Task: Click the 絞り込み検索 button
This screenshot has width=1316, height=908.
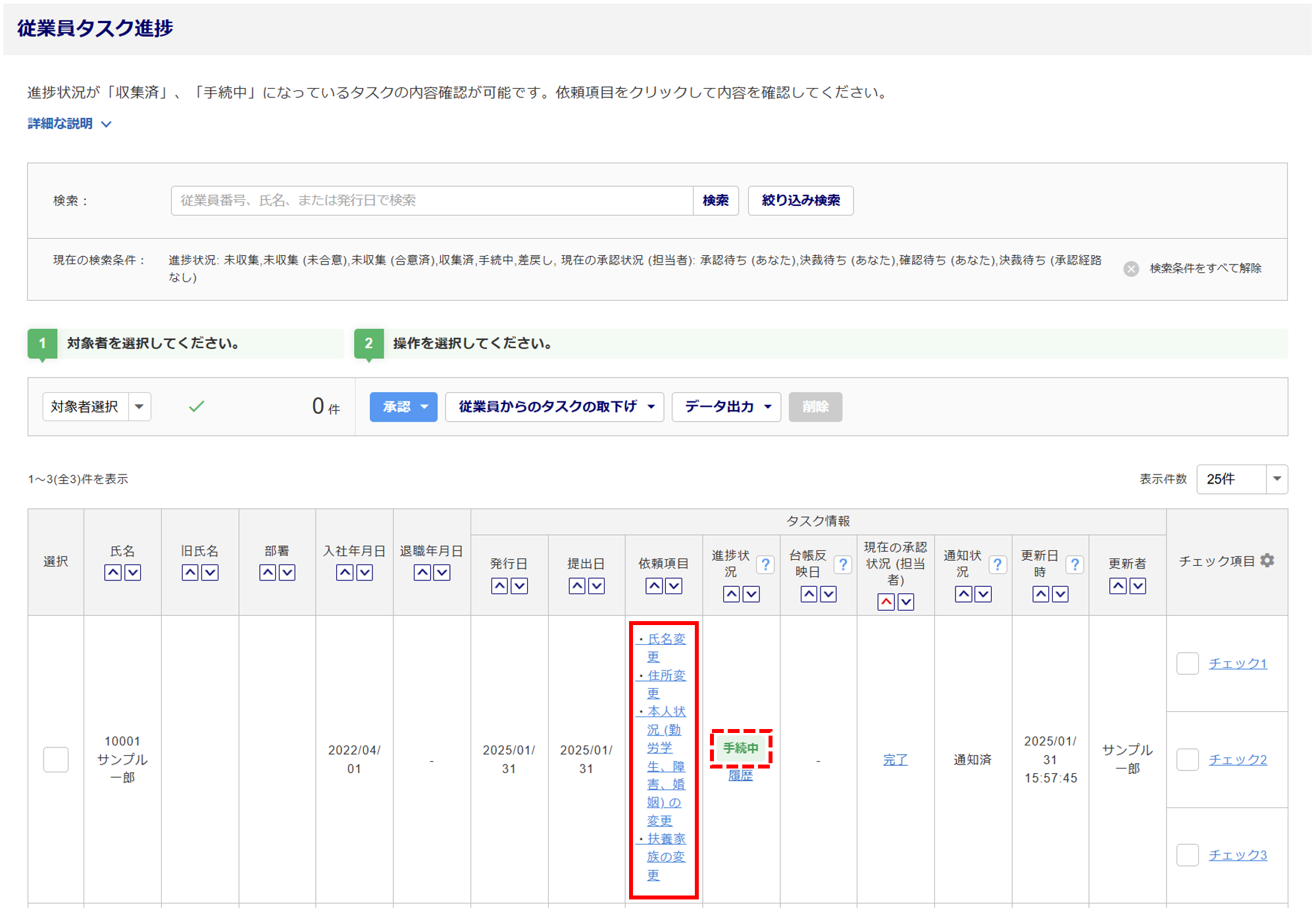Action: [x=800, y=201]
